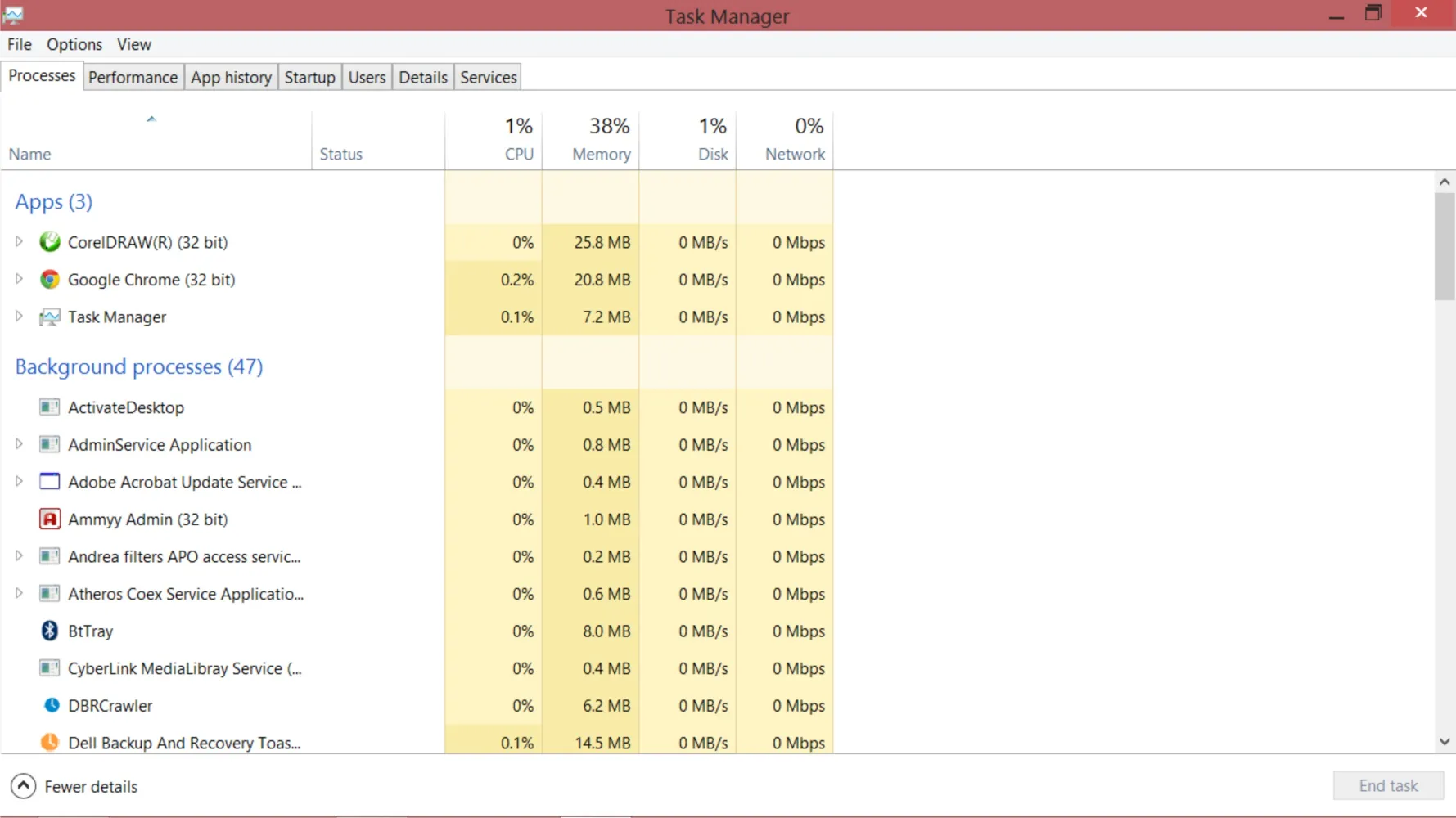Select the CyberLink MediaLibray Service name
Image resolution: width=1456 pixels, height=818 pixels.
[x=185, y=668]
